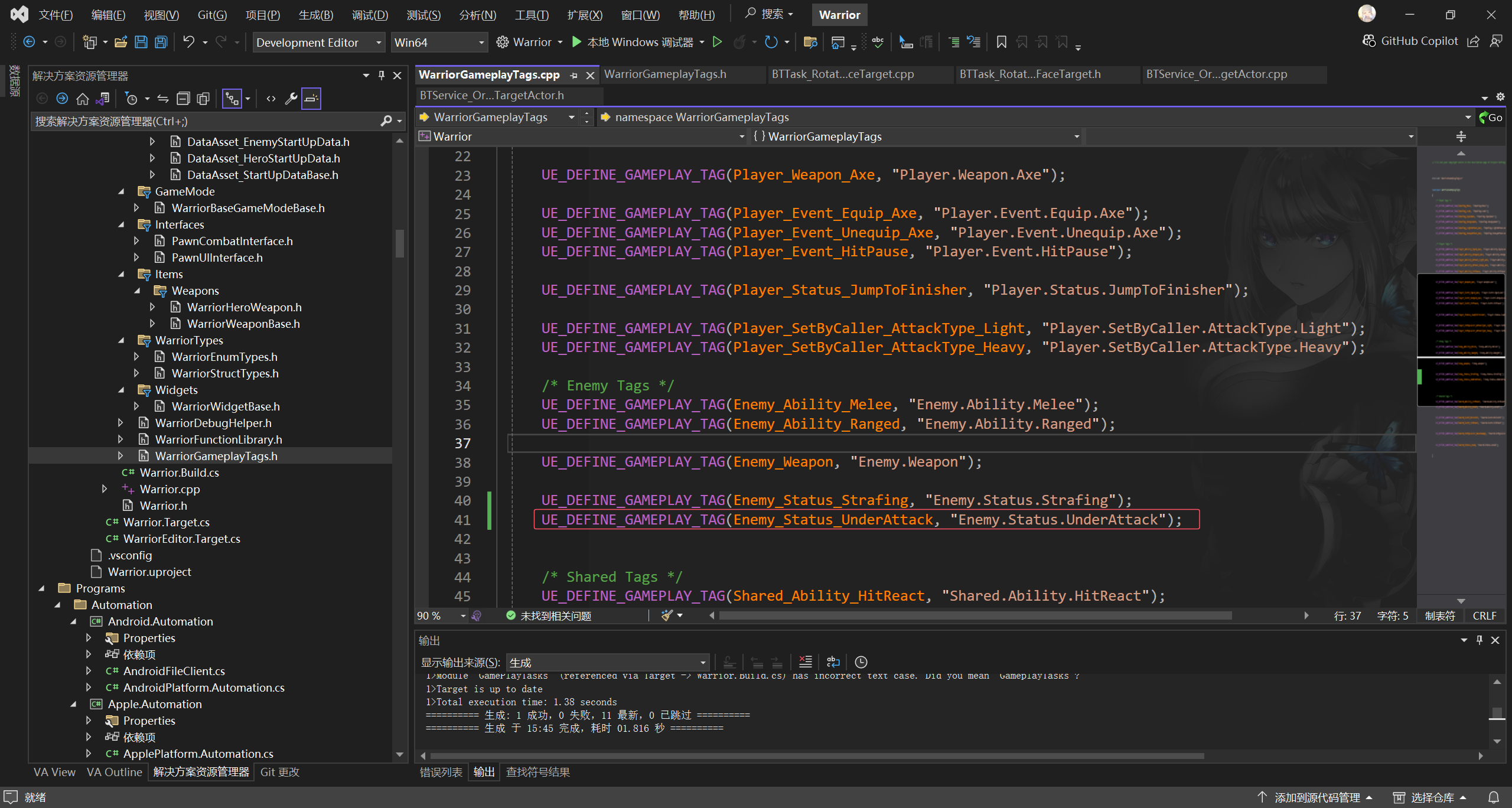Open Win64 platform dropdown

[438, 43]
